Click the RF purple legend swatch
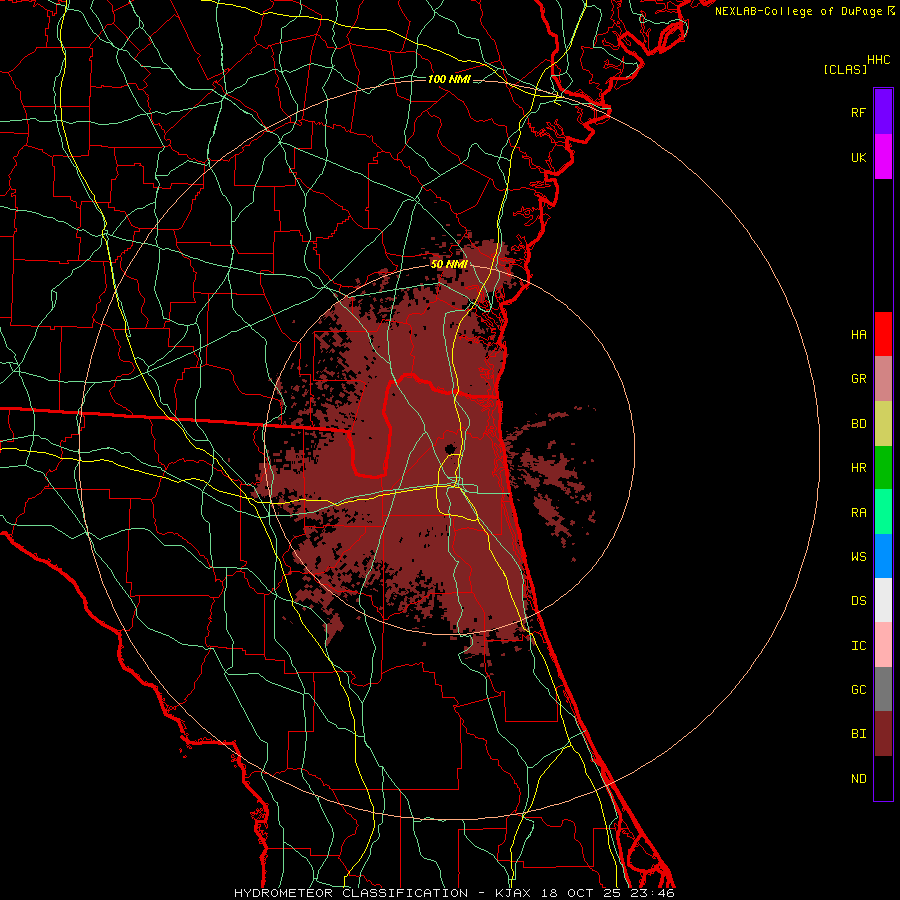Viewport: 900px width, 900px height. pos(883,112)
